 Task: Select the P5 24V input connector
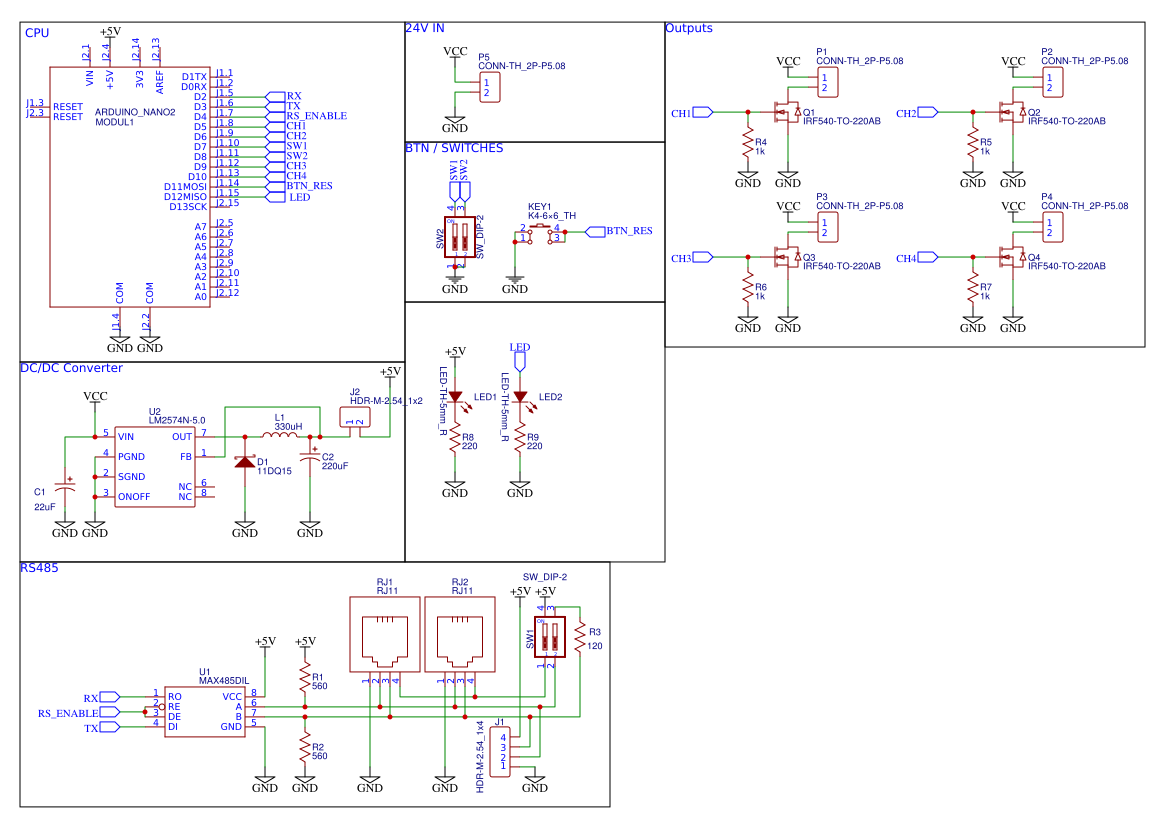[489, 87]
